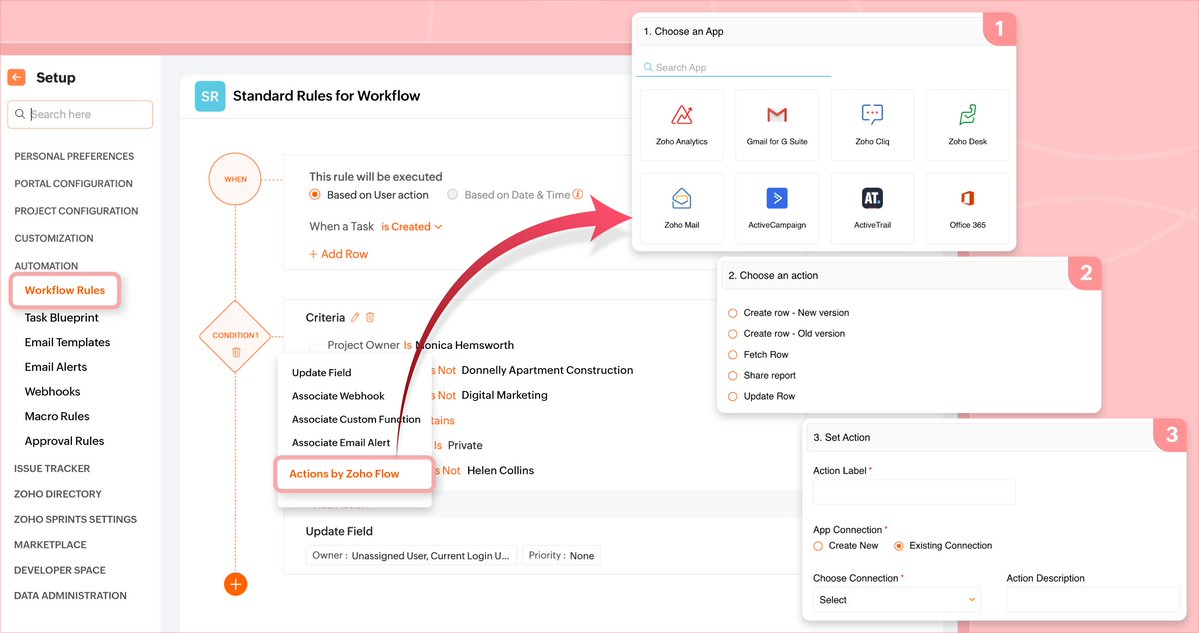Open the Choose Connection select dropdown
Screen dimensions: 1199x633
point(895,599)
